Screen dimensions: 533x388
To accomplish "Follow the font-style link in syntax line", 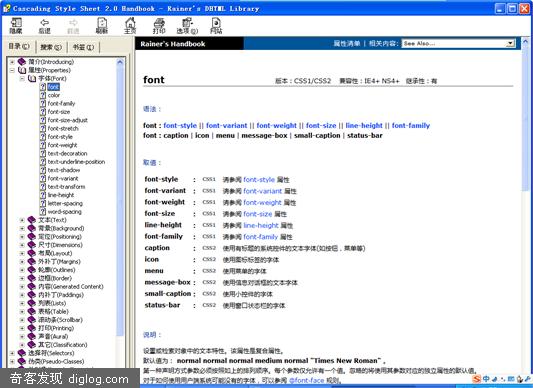I will click(x=180, y=125).
